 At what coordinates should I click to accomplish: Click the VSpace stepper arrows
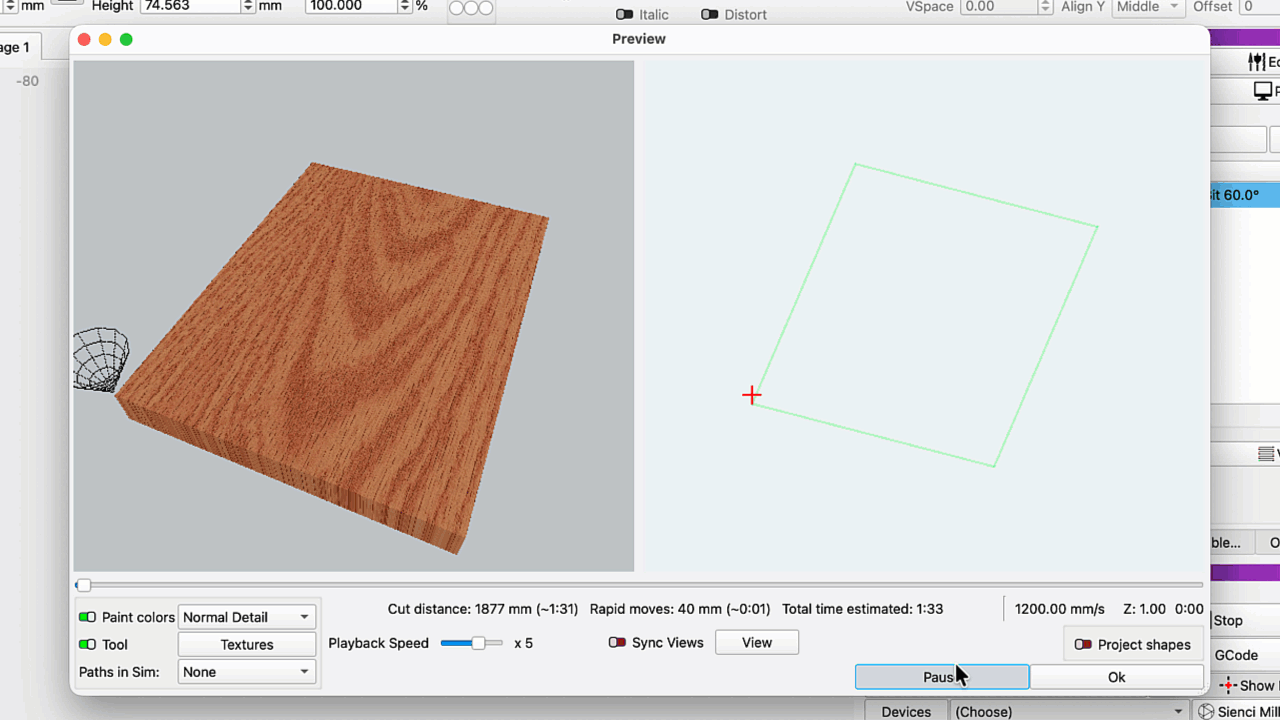click(1045, 6)
